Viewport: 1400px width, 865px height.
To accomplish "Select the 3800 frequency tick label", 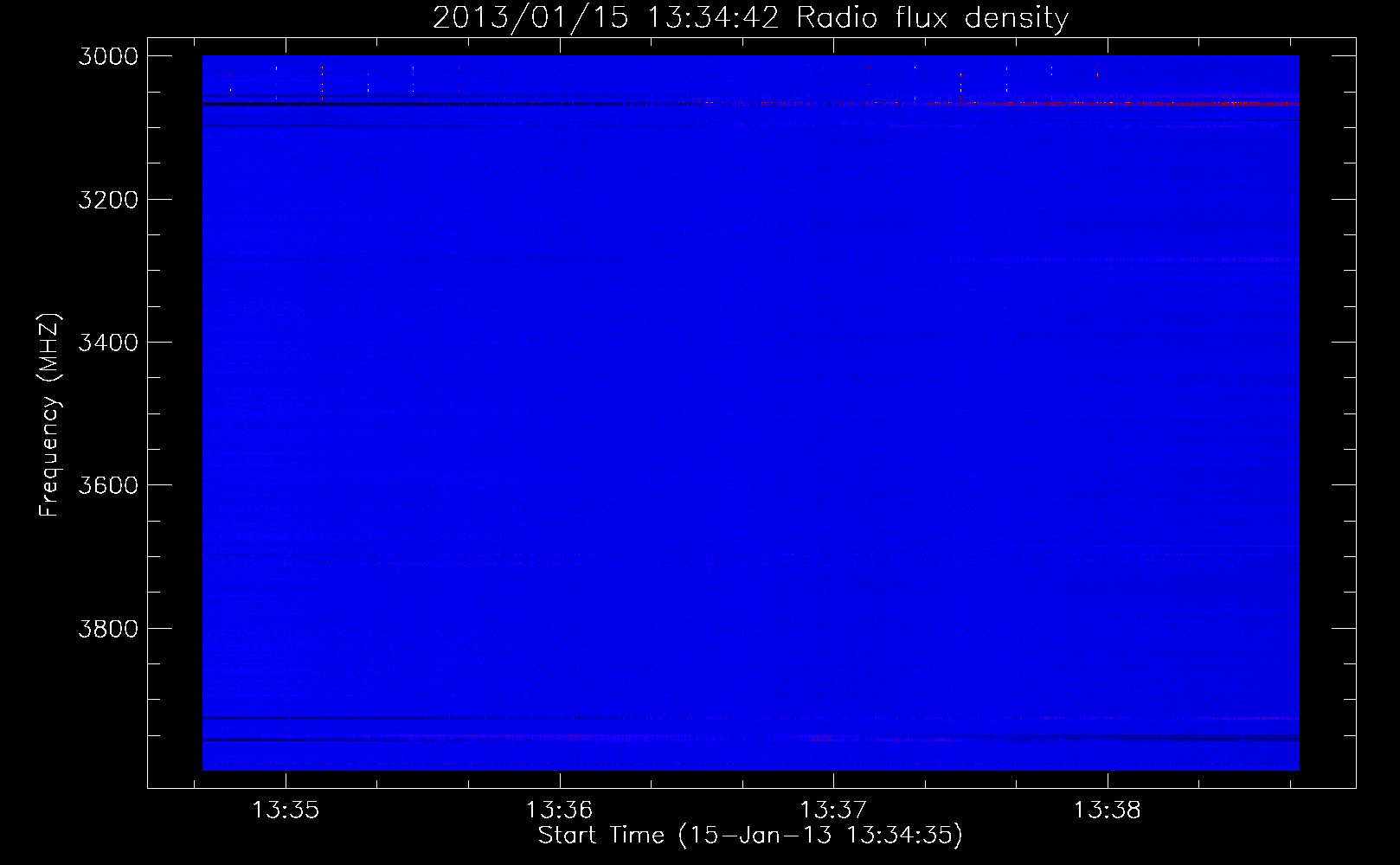I will tap(108, 628).
